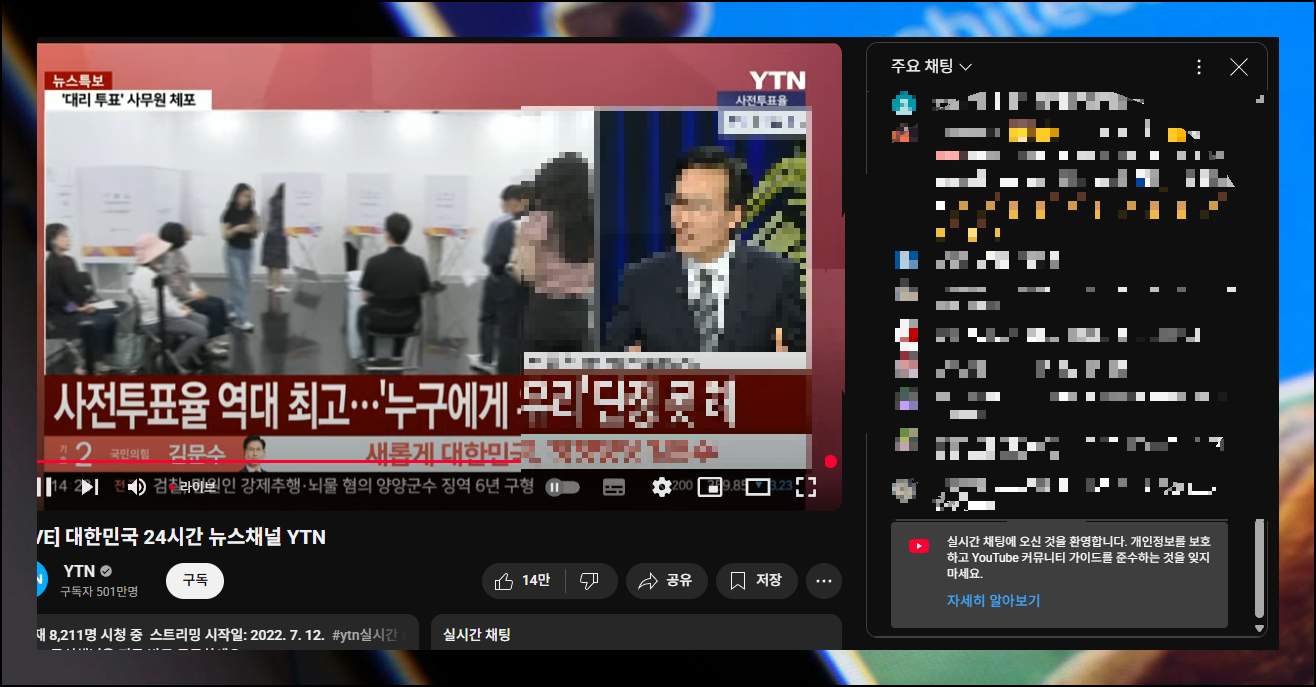
Task: Open more actions three-dot menu under video
Action: pos(824,580)
